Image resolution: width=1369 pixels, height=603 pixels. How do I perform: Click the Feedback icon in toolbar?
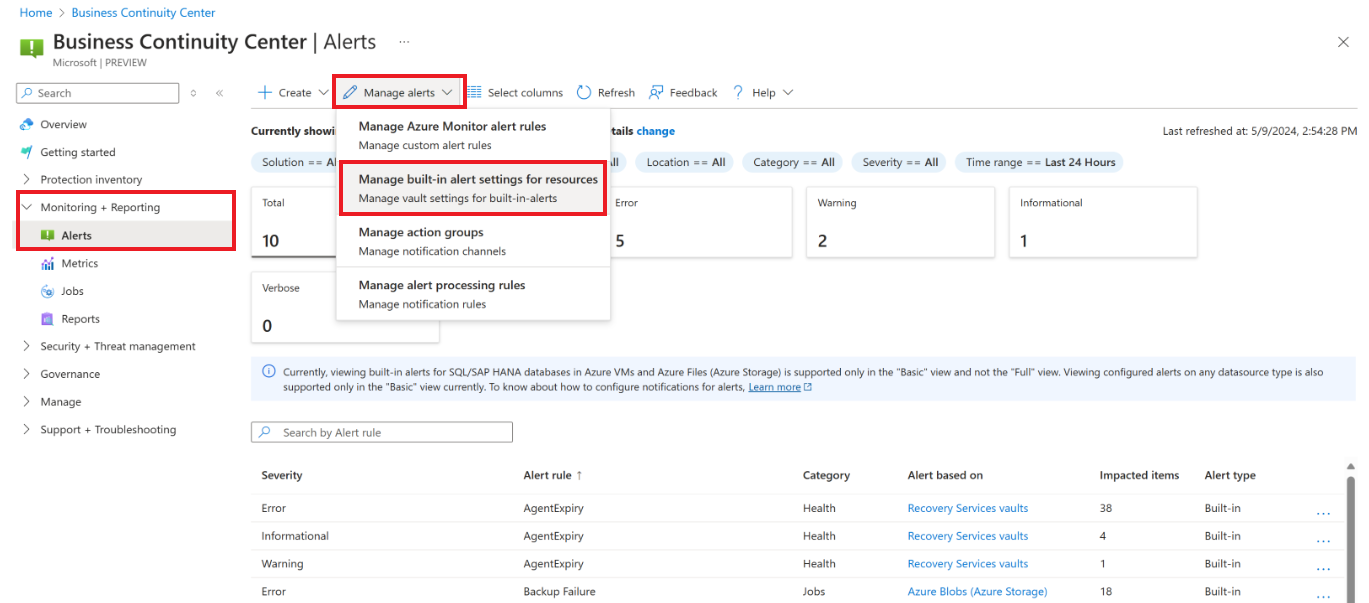[656, 93]
